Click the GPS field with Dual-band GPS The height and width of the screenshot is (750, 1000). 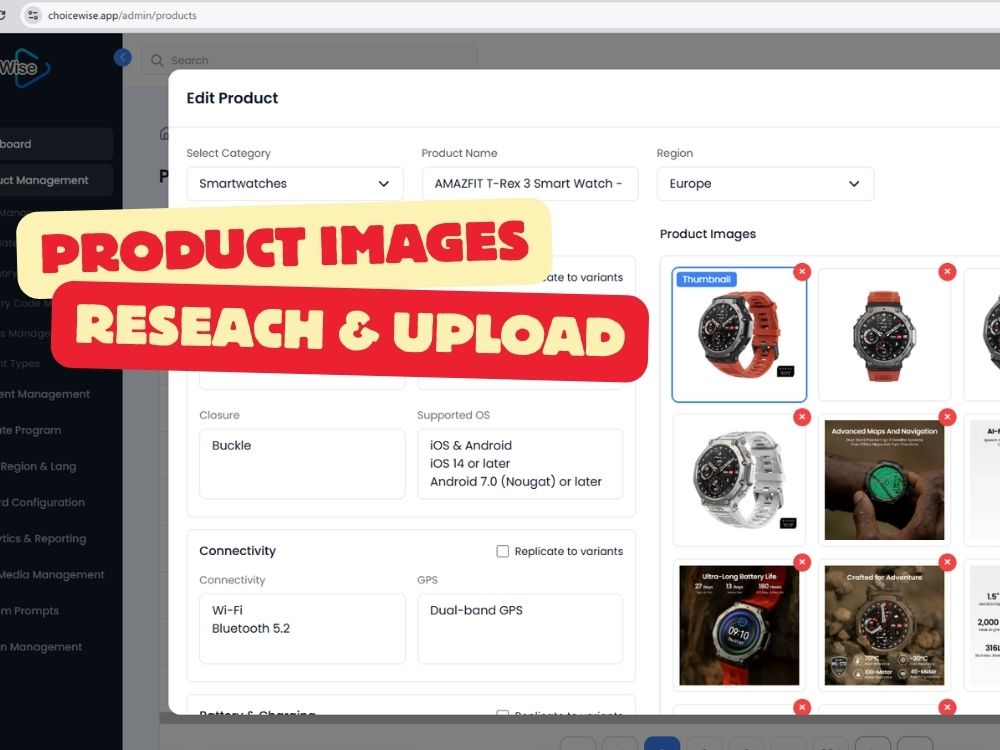(520, 629)
